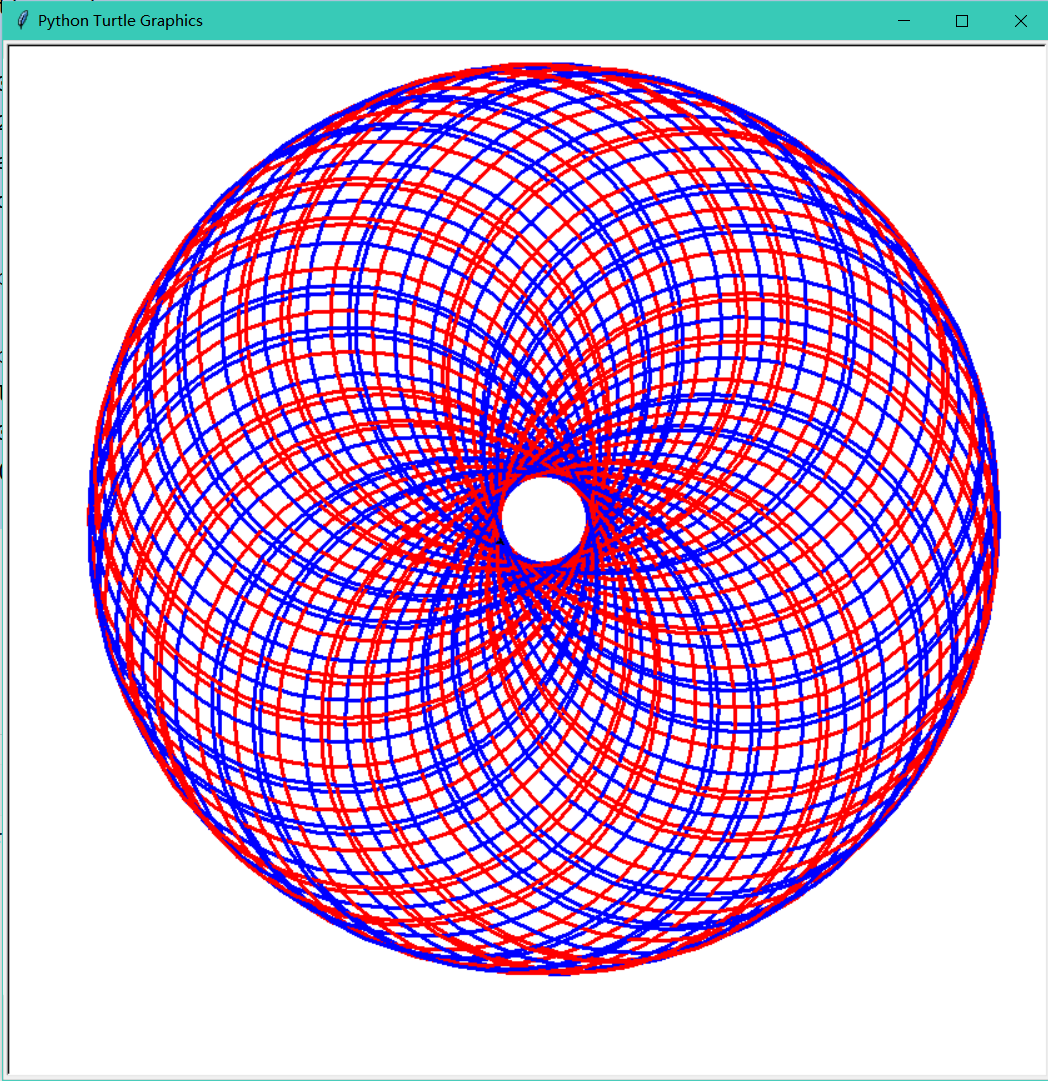Screen dimensions: 1048x1081
Task: Click the leftmost edge of the circular pattern
Action: (x=90, y=520)
